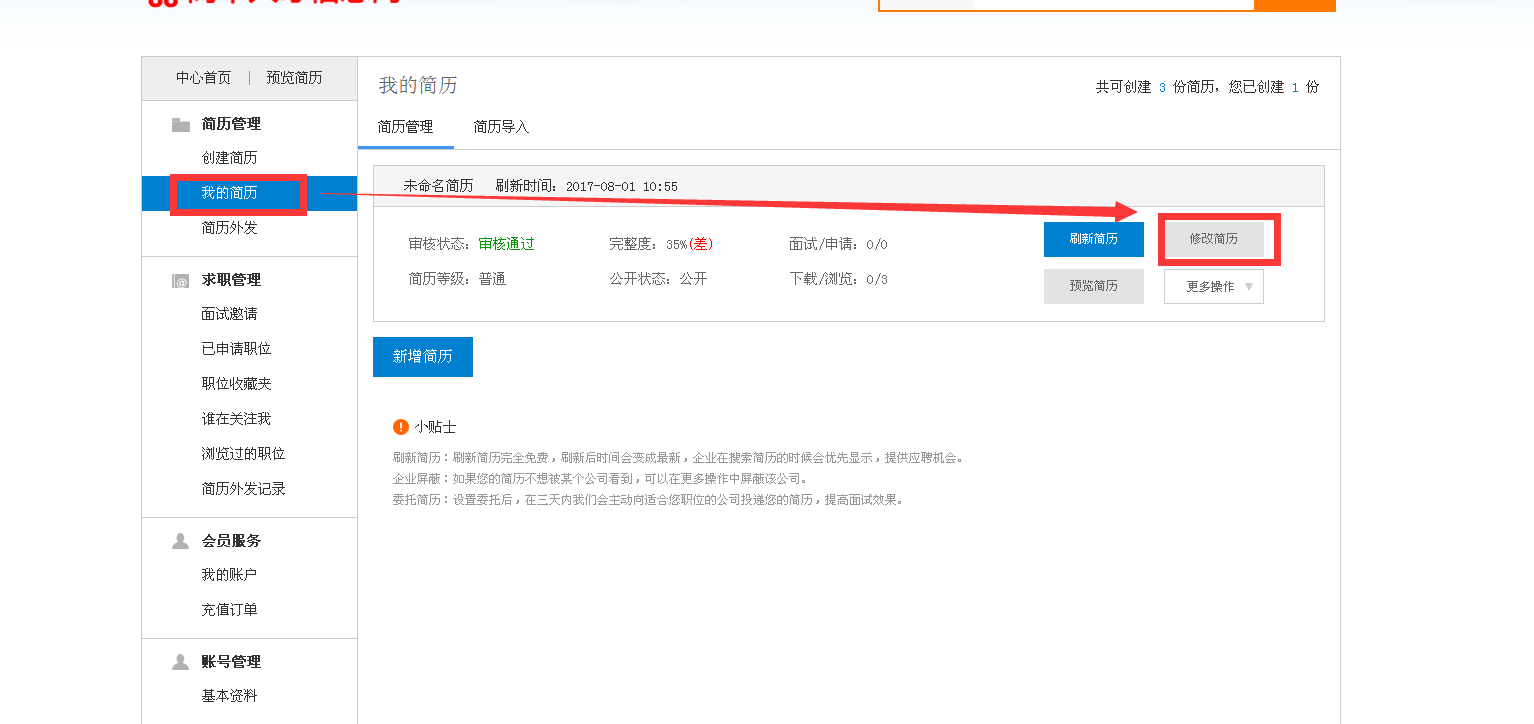Switch to the 简历导入 tab
This screenshot has height=724, width=1534.
tap(501, 127)
